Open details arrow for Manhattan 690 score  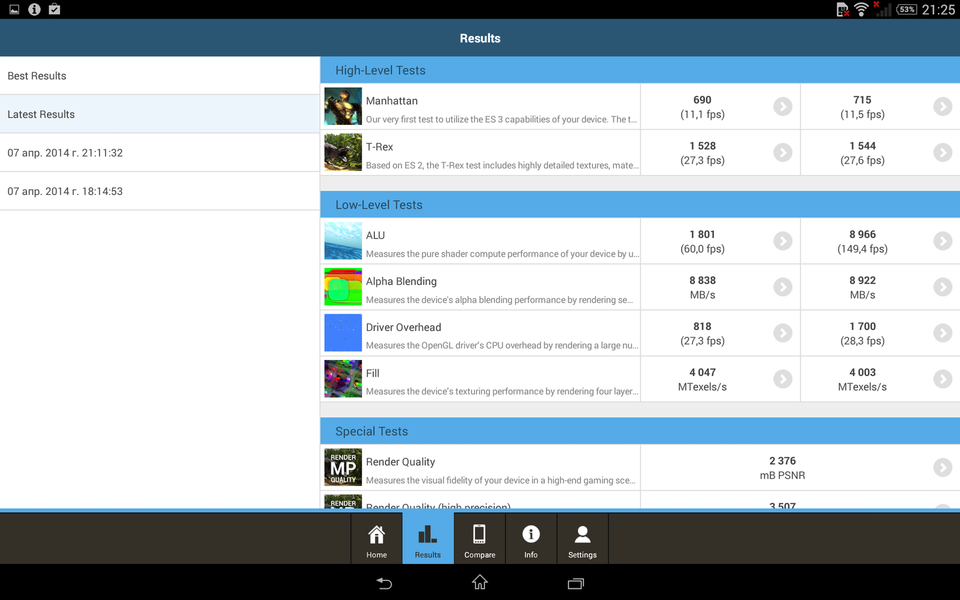(x=782, y=107)
